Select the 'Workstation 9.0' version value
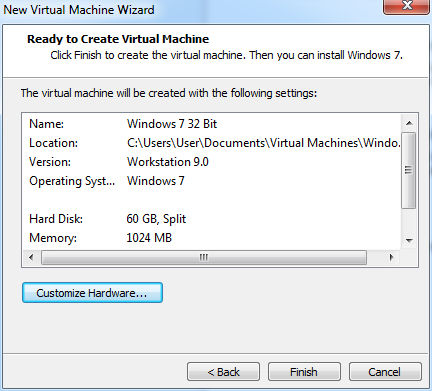The height and width of the screenshot is (391, 432). pos(168,162)
